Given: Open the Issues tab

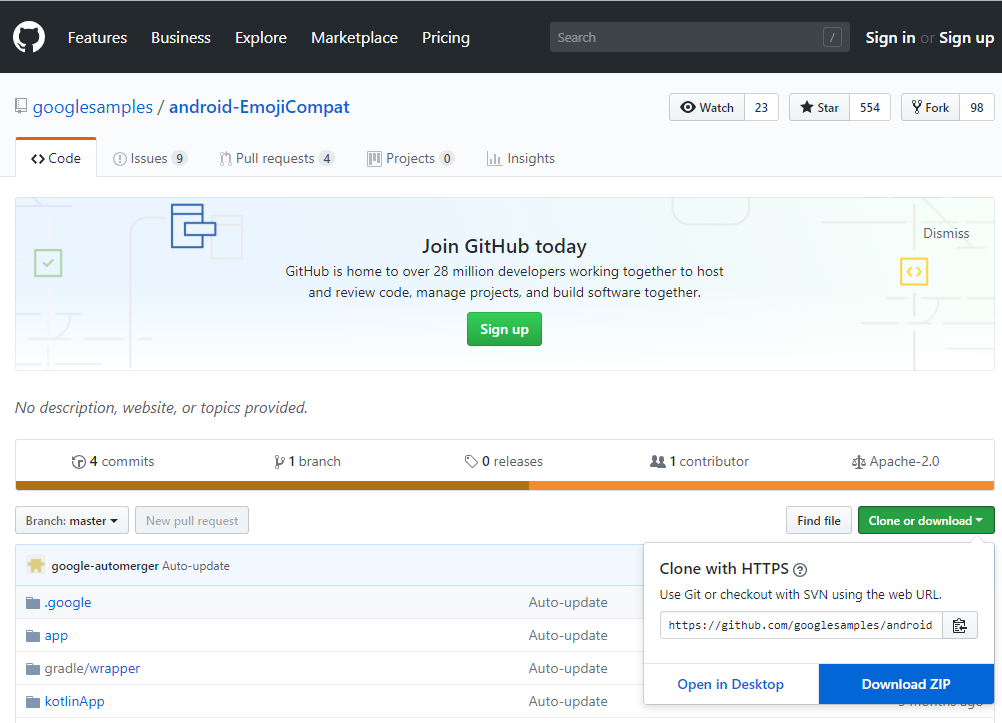Looking at the screenshot, I should (x=149, y=158).
